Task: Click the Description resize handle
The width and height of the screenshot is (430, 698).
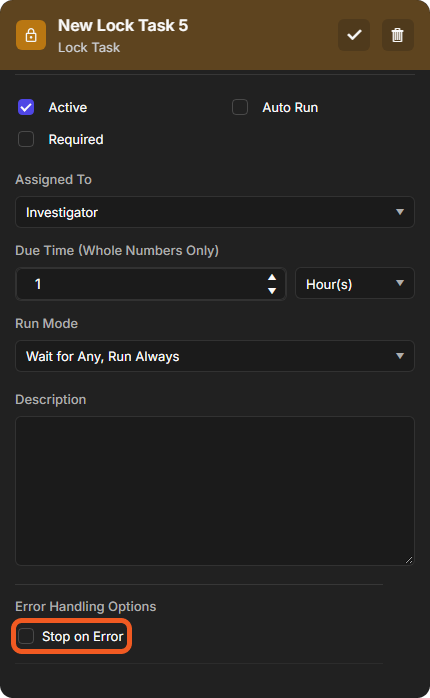Action: (409, 560)
